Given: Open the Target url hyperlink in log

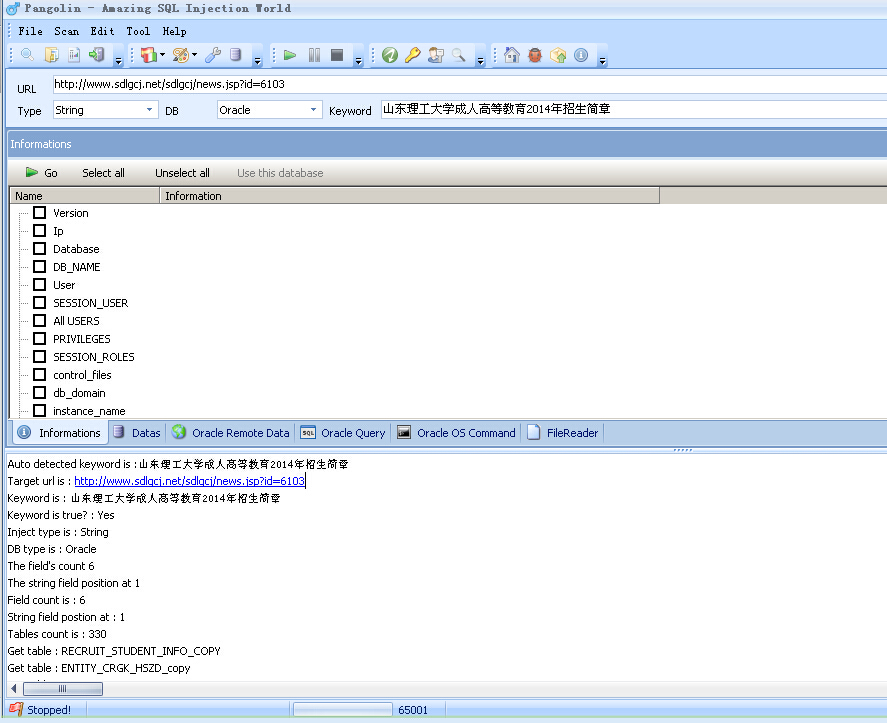Looking at the screenshot, I should point(190,481).
